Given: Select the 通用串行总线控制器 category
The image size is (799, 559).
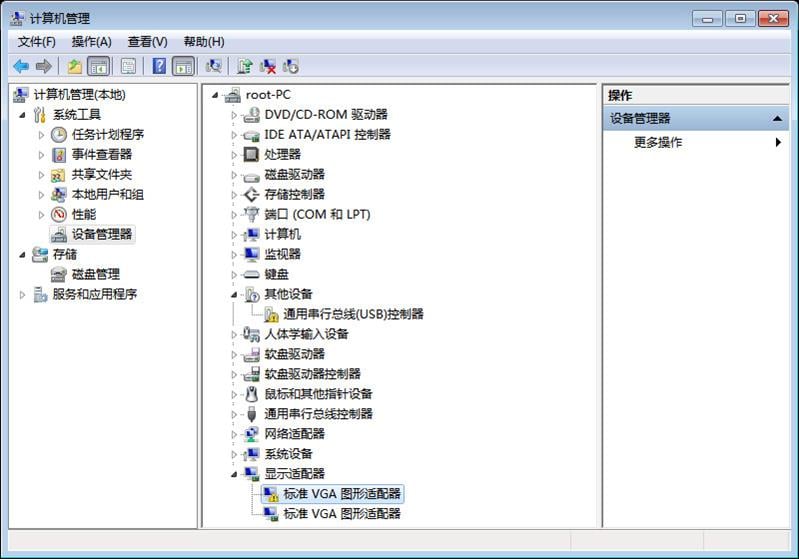Looking at the screenshot, I should click(x=318, y=414).
